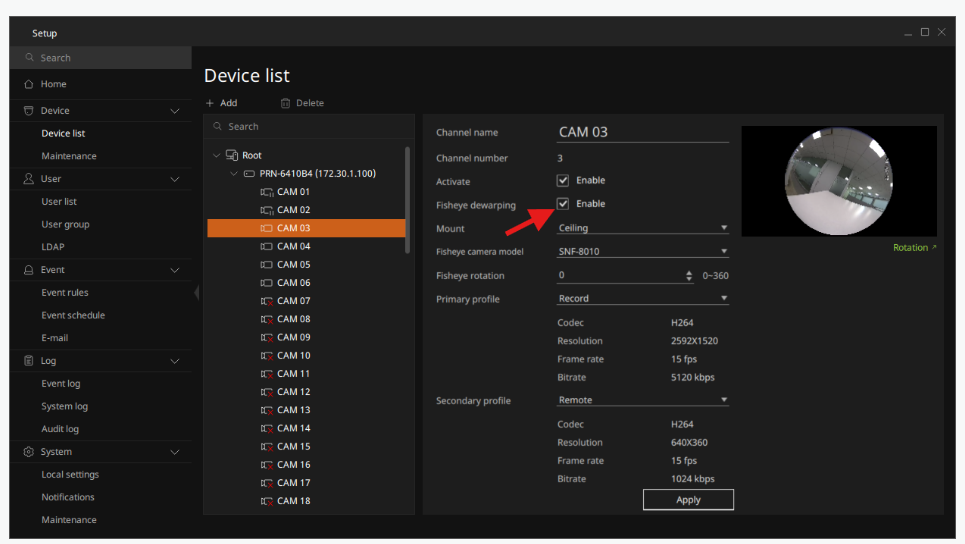This screenshot has height=544, width=965.
Task: Go to the User list page
Action: [x=59, y=202]
